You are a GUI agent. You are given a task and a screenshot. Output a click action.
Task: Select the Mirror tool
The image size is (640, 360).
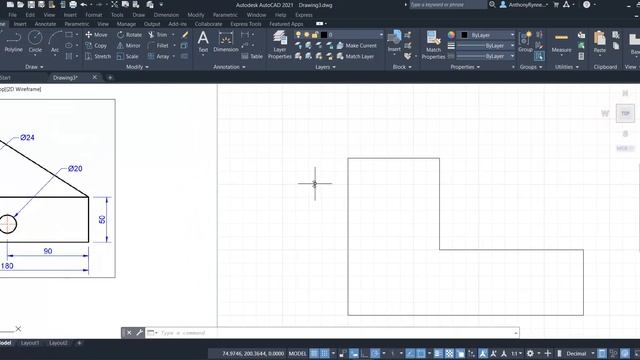tap(129, 46)
